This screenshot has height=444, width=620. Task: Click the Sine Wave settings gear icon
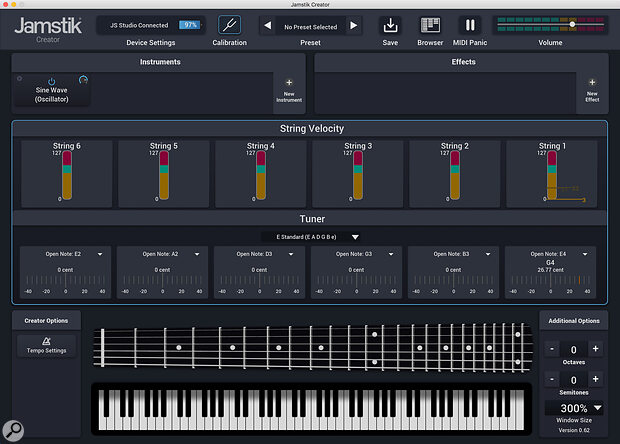tap(19, 78)
